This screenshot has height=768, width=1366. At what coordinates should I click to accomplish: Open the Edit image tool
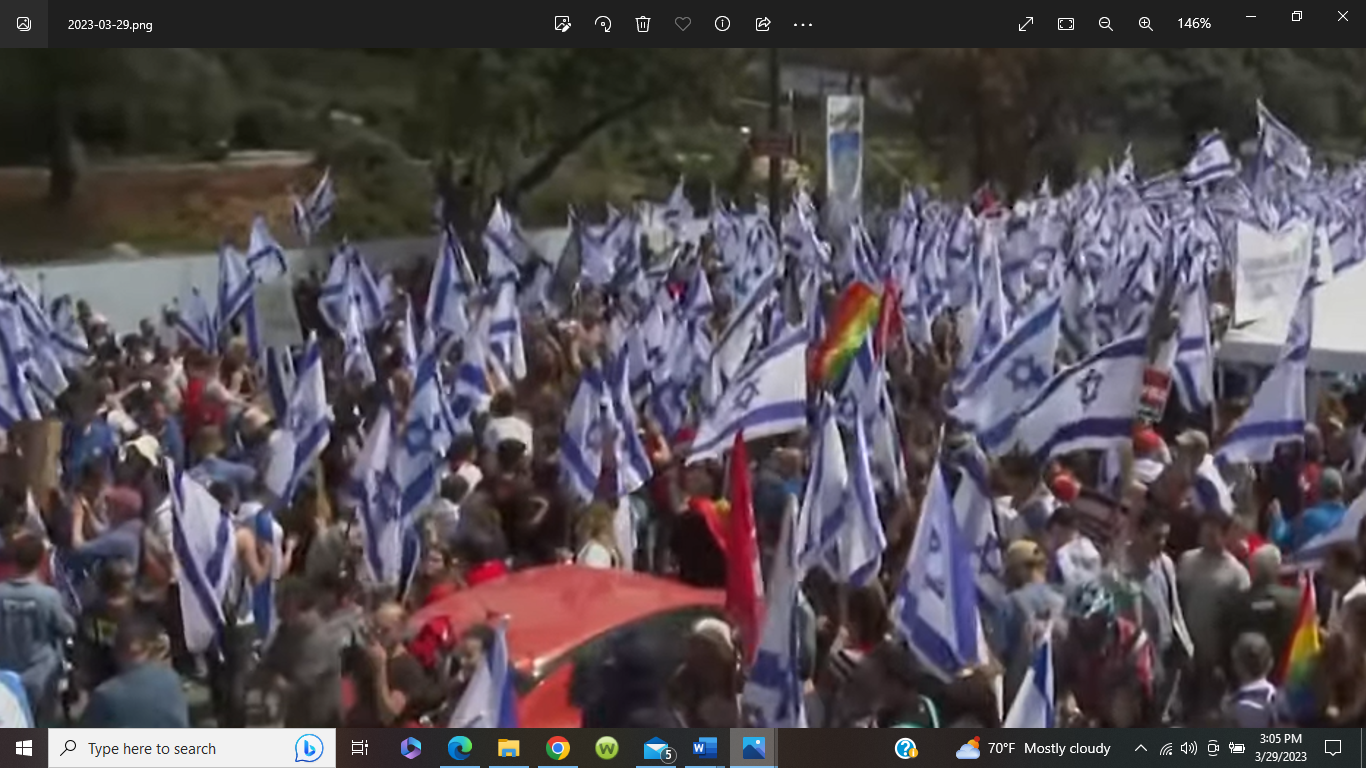[563, 24]
